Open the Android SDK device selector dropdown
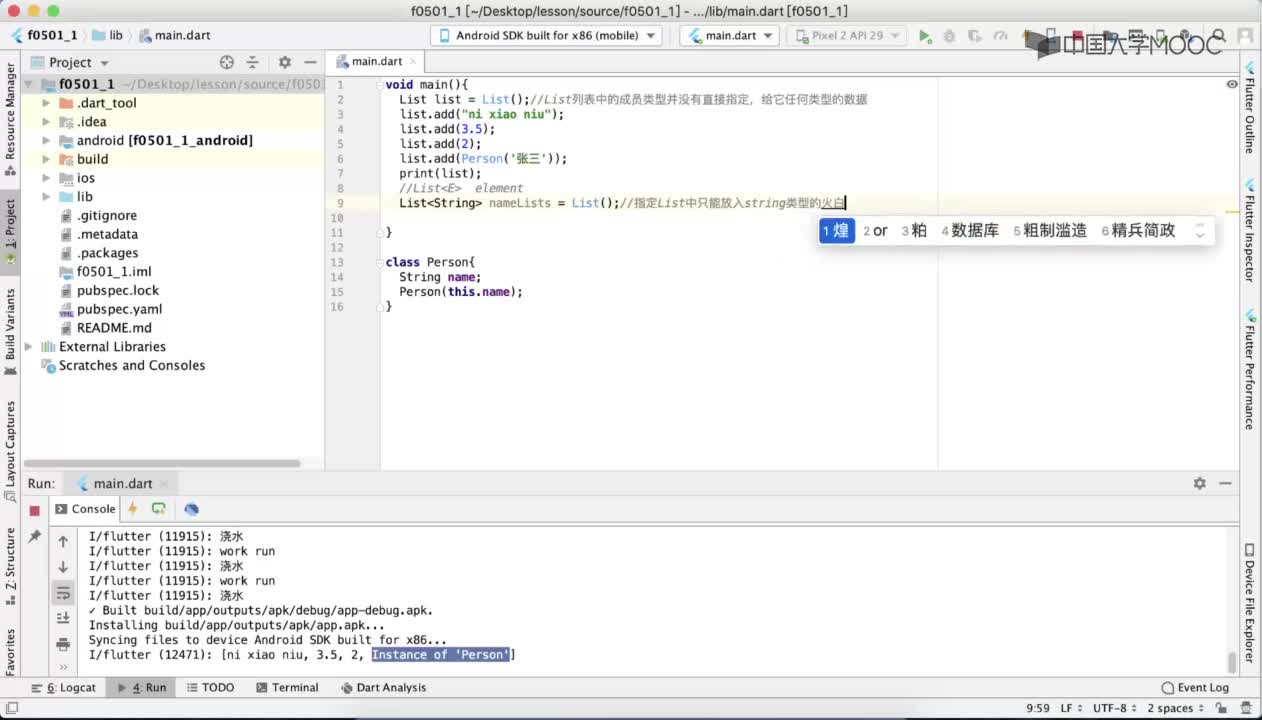The width and height of the screenshot is (1262, 720). click(x=546, y=36)
